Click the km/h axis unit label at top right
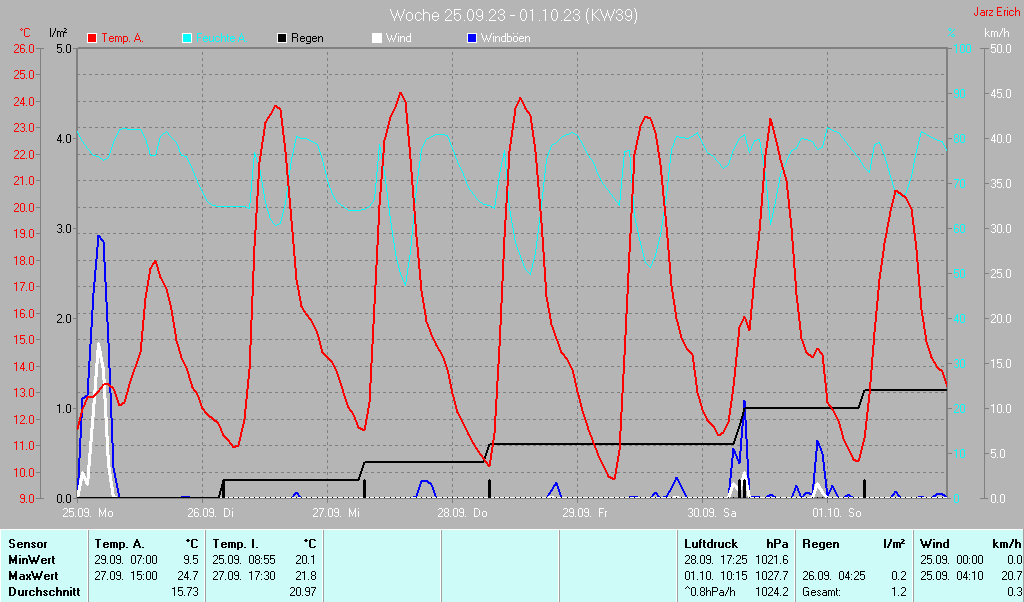Viewport: 1024px width, 602px height. click(x=996, y=33)
